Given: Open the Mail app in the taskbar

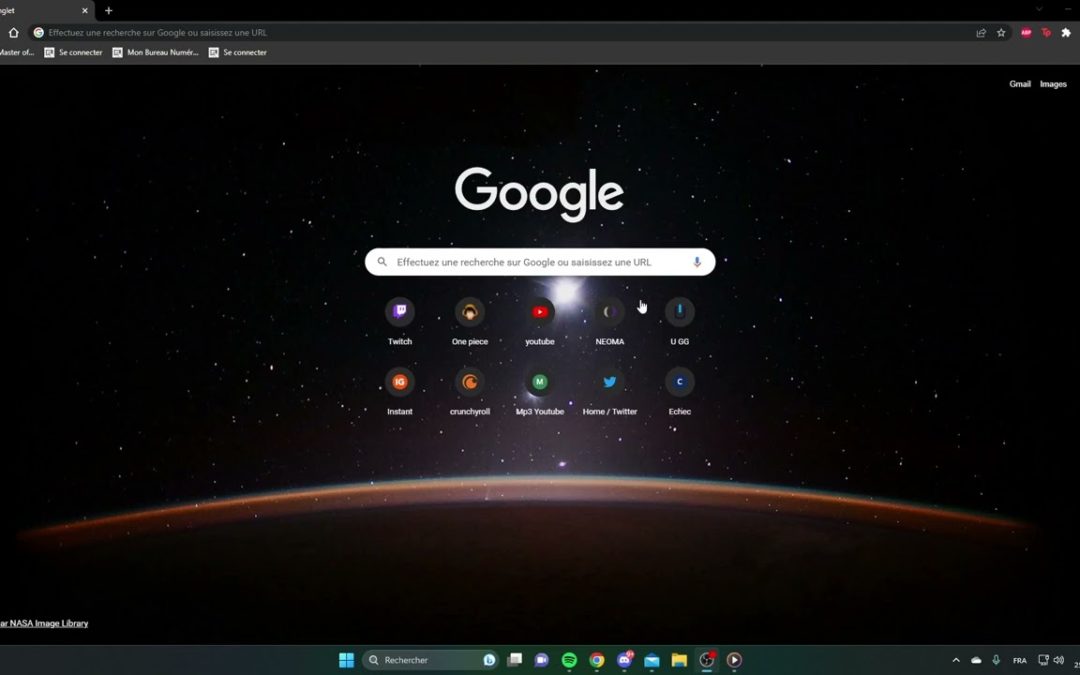Looking at the screenshot, I should (652, 660).
